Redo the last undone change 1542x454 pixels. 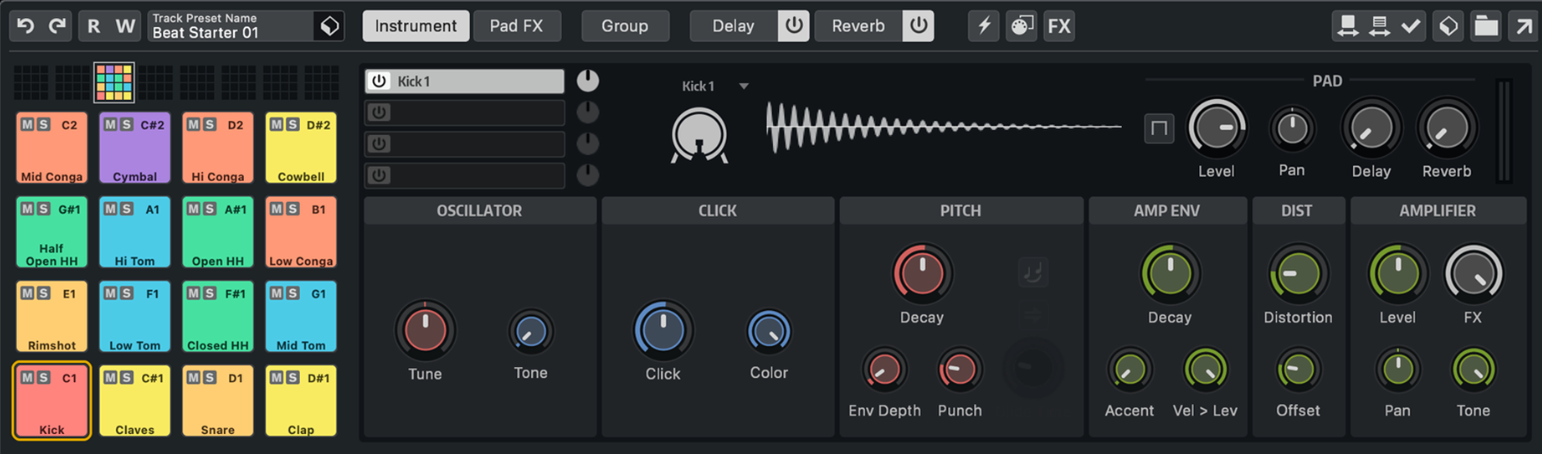(x=58, y=26)
